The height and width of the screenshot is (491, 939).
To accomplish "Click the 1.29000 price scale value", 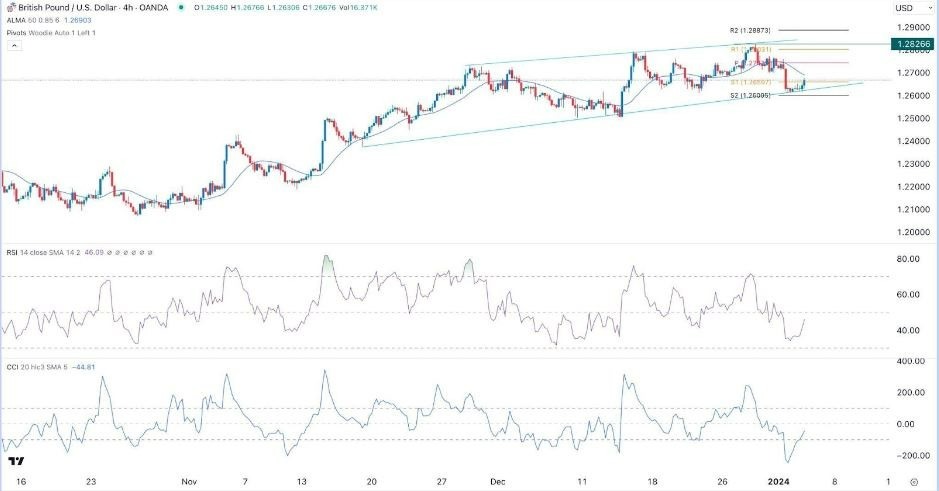I will tap(913, 27).
